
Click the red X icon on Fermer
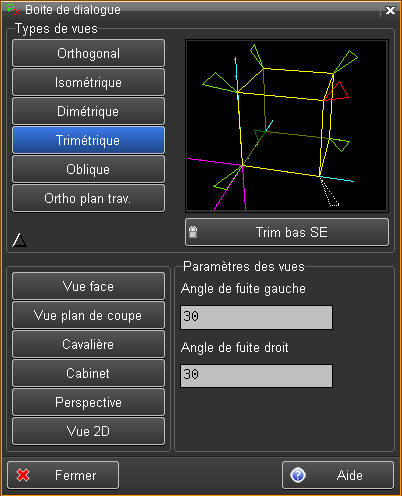23,475
